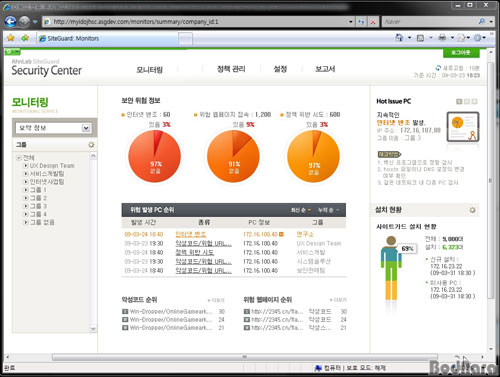Open the Favorites star icon
The height and width of the screenshot is (377, 500).
click(11, 38)
